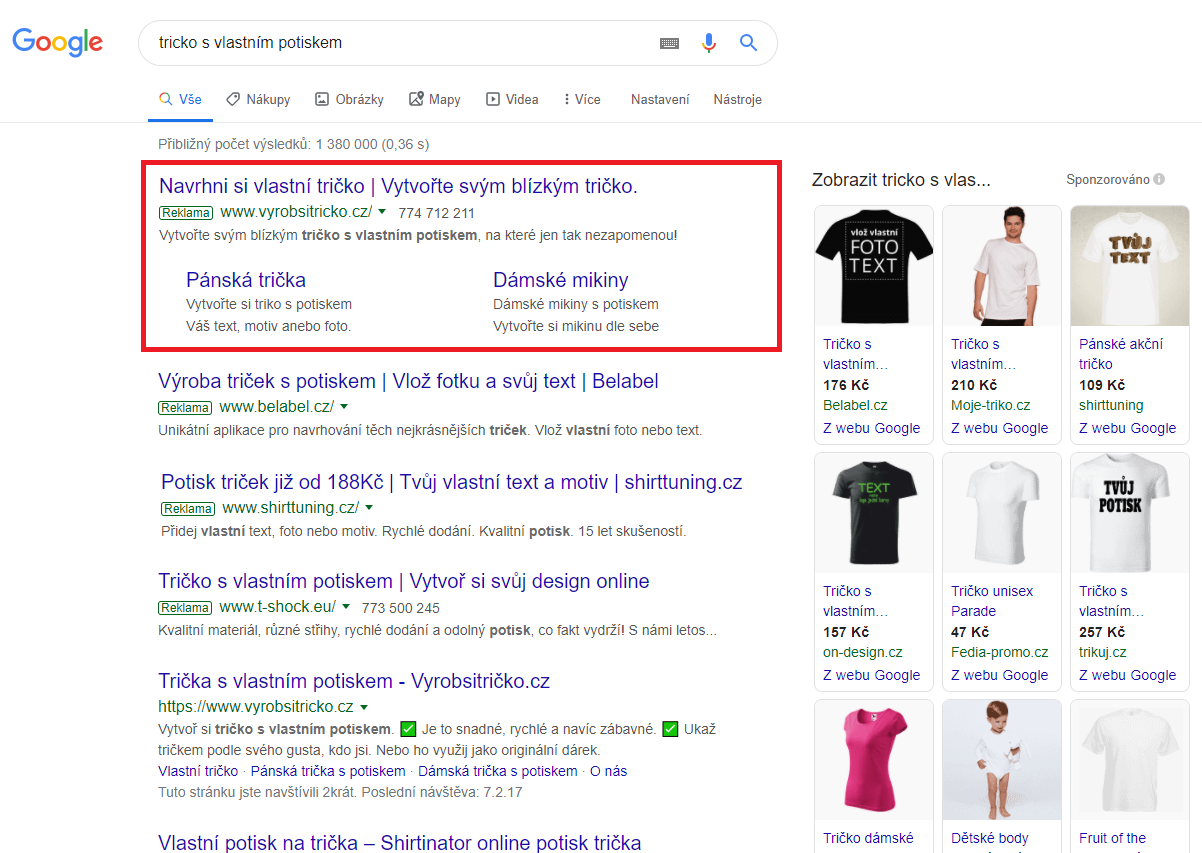1202x853 pixels.
Task: Expand dropdown arrow next to www.vyrobsitricko.cz
Action: pos(382,212)
